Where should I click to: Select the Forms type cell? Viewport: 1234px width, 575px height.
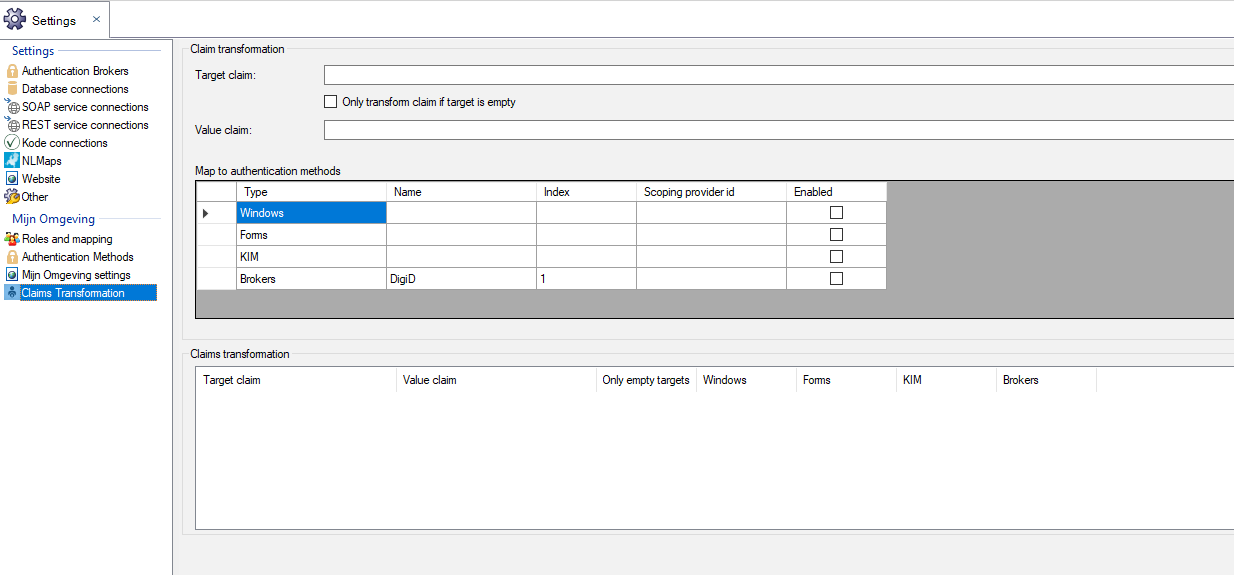(x=311, y=235)
